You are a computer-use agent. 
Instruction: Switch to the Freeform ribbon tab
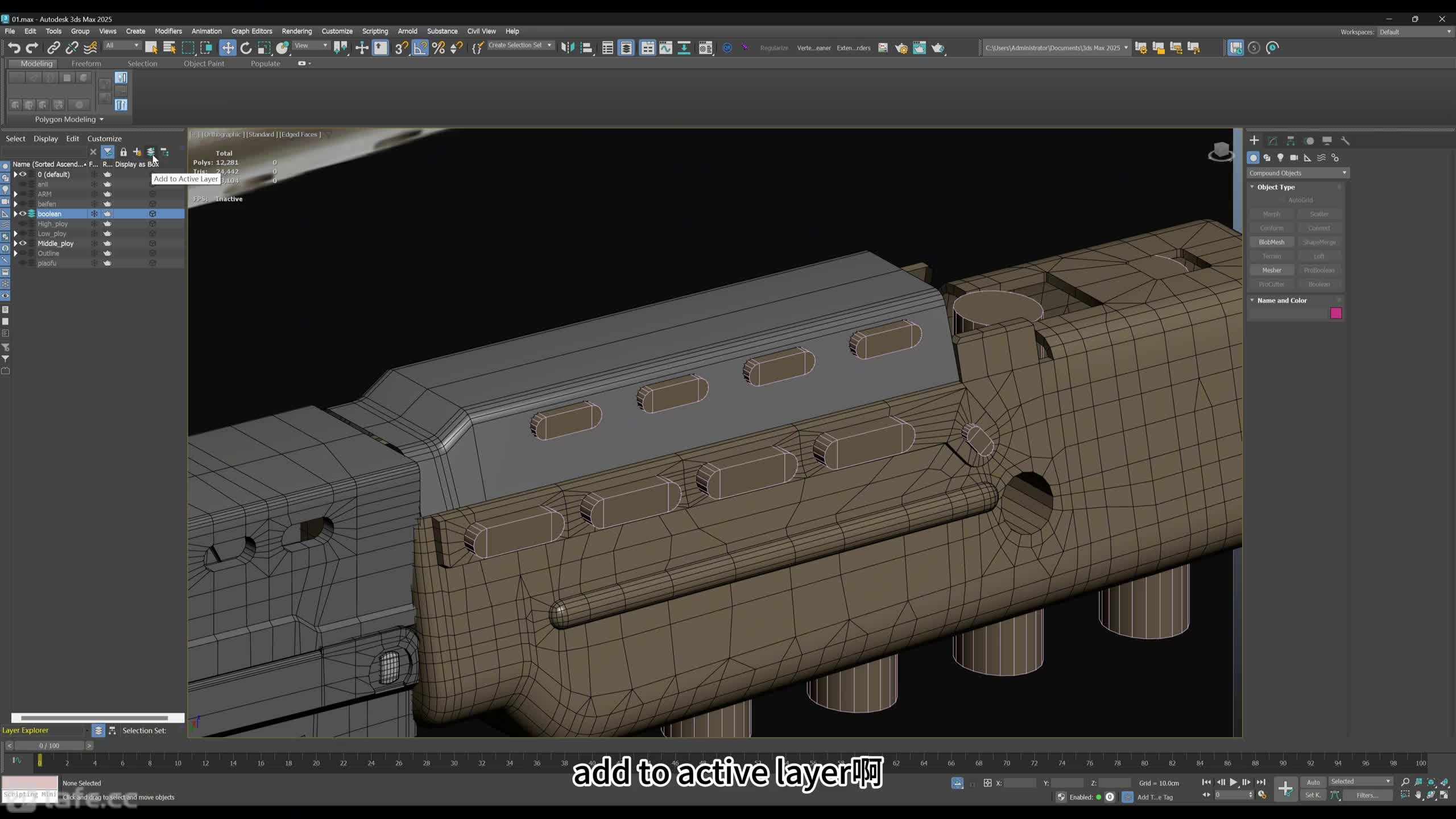[86, 64]
